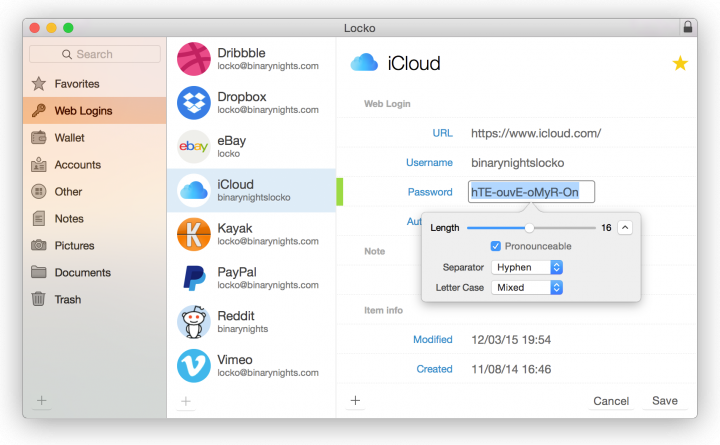
Task: Select the Vimeo login entry
Action: coord(250,365)
